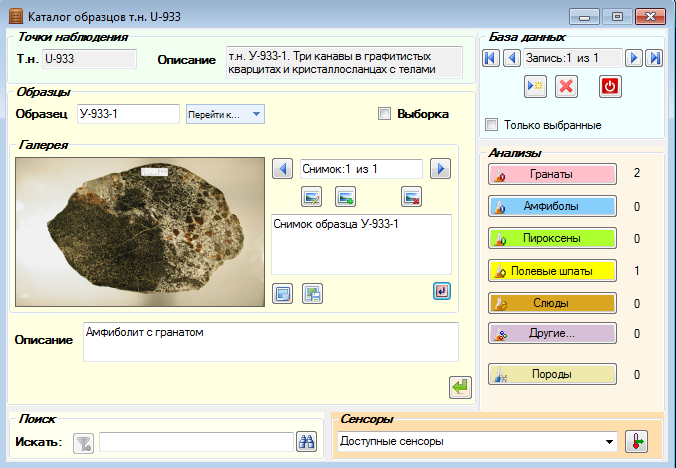Enable the Выборка checkbox
This screenshot has width=676, height=468.
click(x=384, y=114)
